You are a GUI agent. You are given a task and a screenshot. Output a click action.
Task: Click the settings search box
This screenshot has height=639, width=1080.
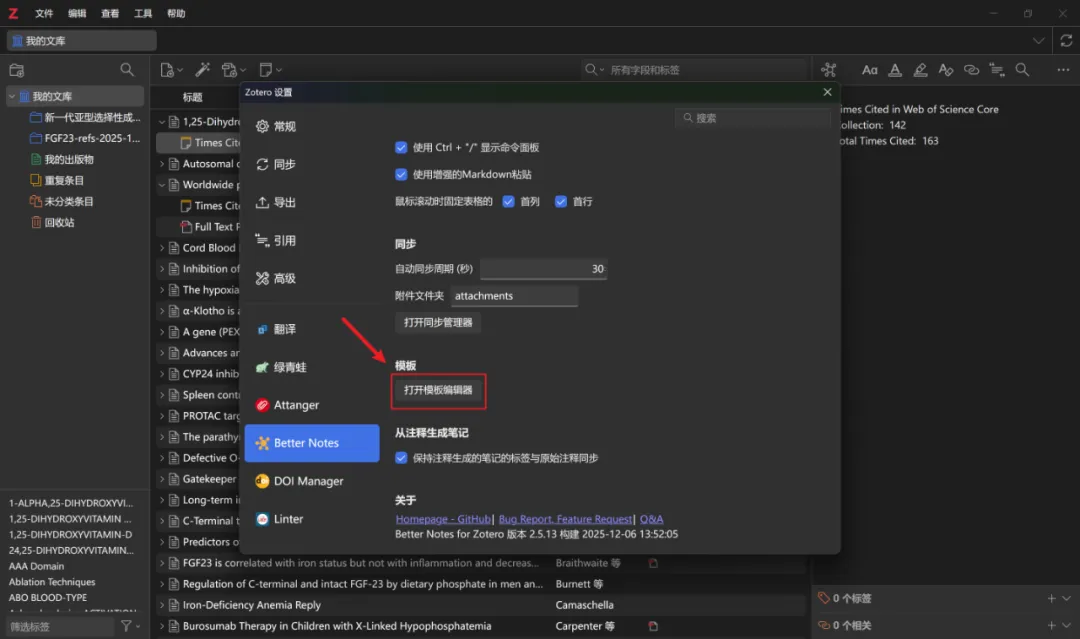[753, 118]
